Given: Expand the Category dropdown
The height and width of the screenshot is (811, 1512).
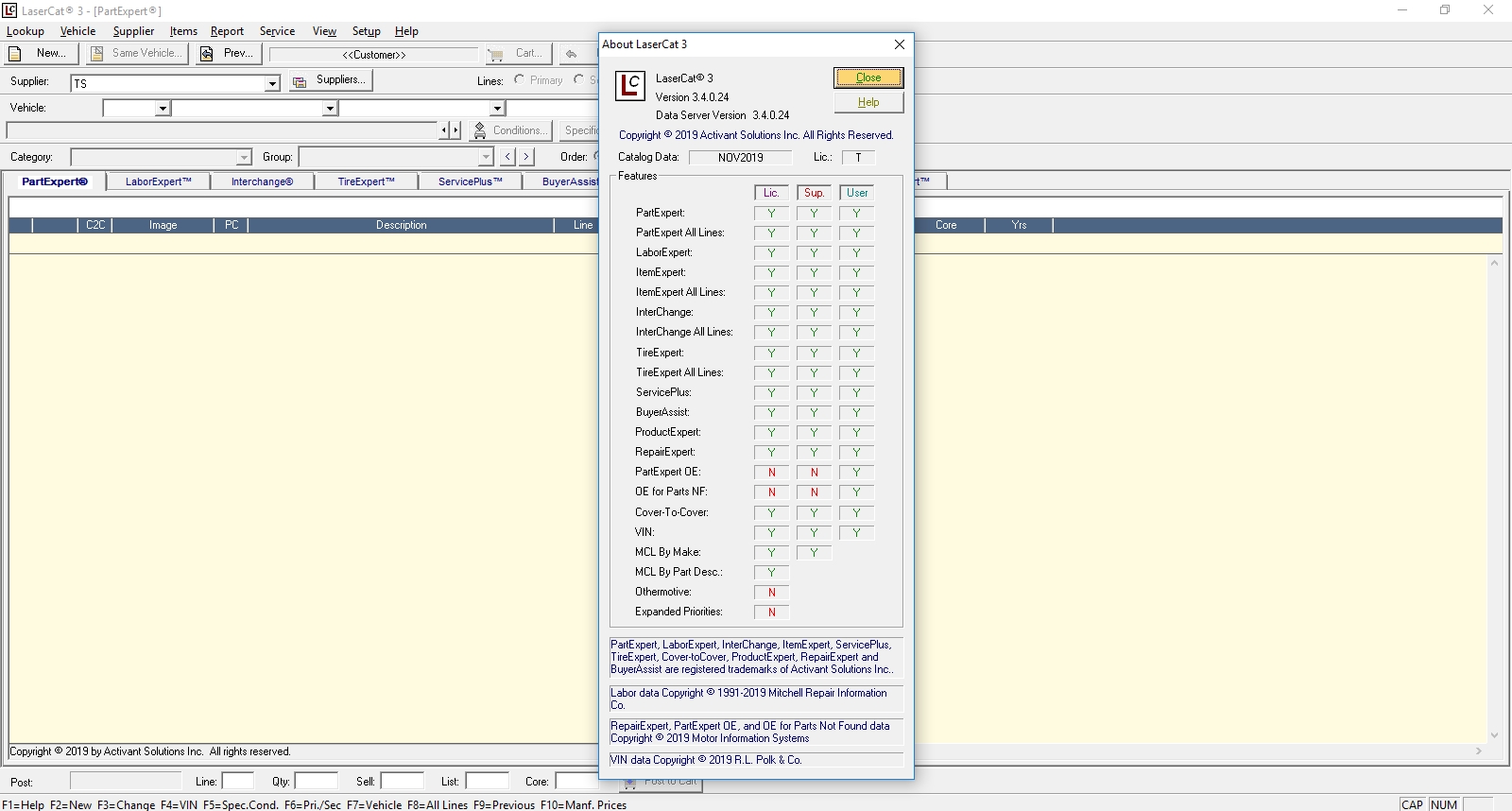Looking at the screenshot, I should (244, 157).
